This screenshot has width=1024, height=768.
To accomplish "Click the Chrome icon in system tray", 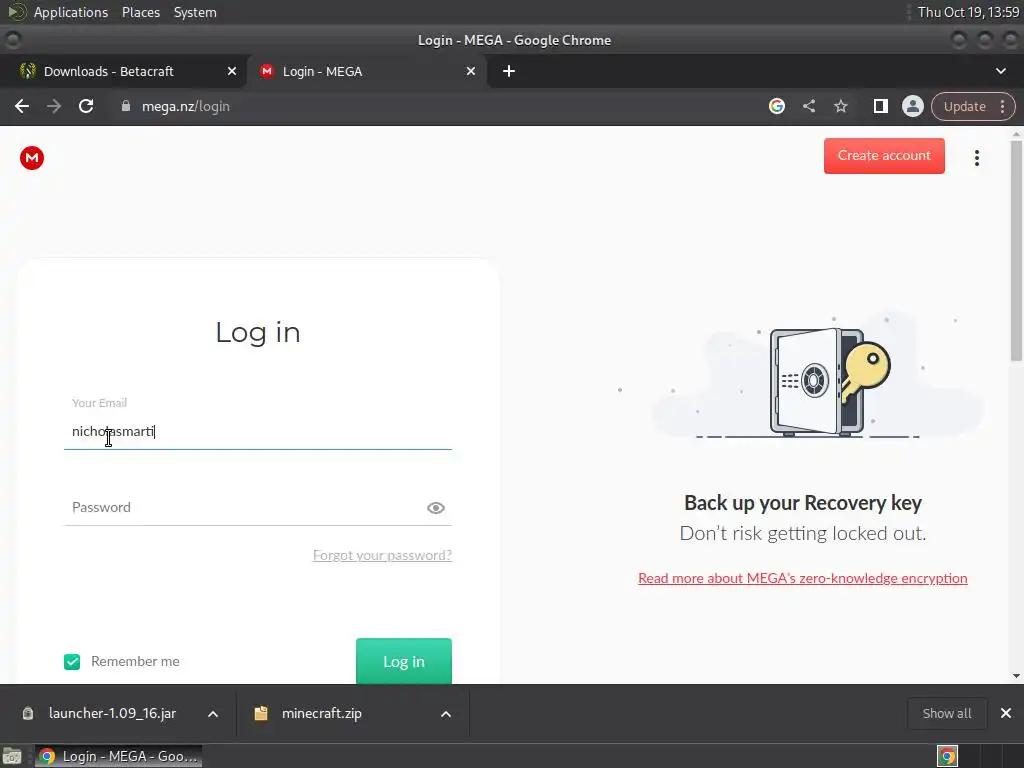I will tap(947, 756).
